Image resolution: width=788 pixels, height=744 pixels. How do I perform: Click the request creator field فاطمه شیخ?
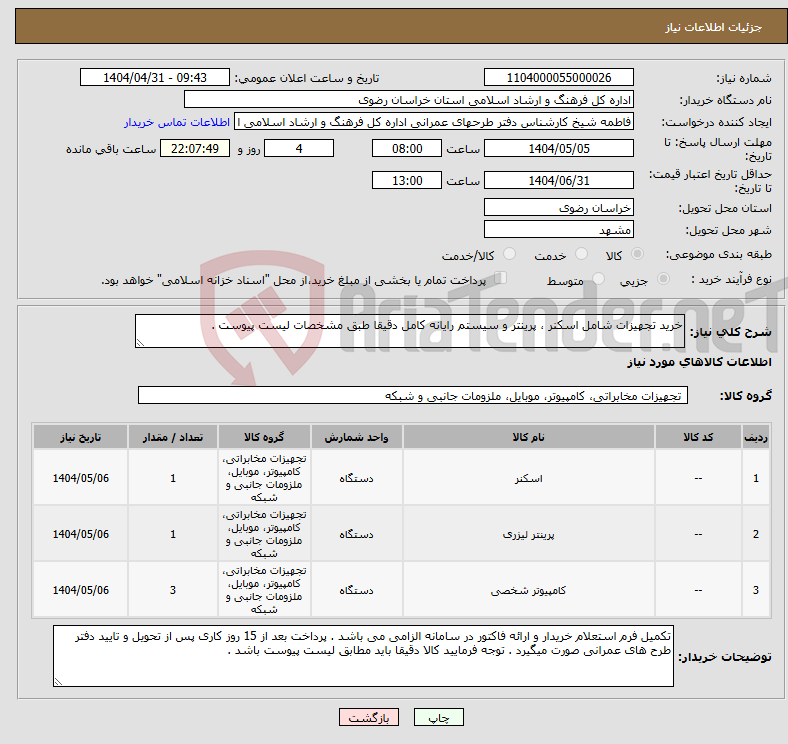[x=434, y=122]
